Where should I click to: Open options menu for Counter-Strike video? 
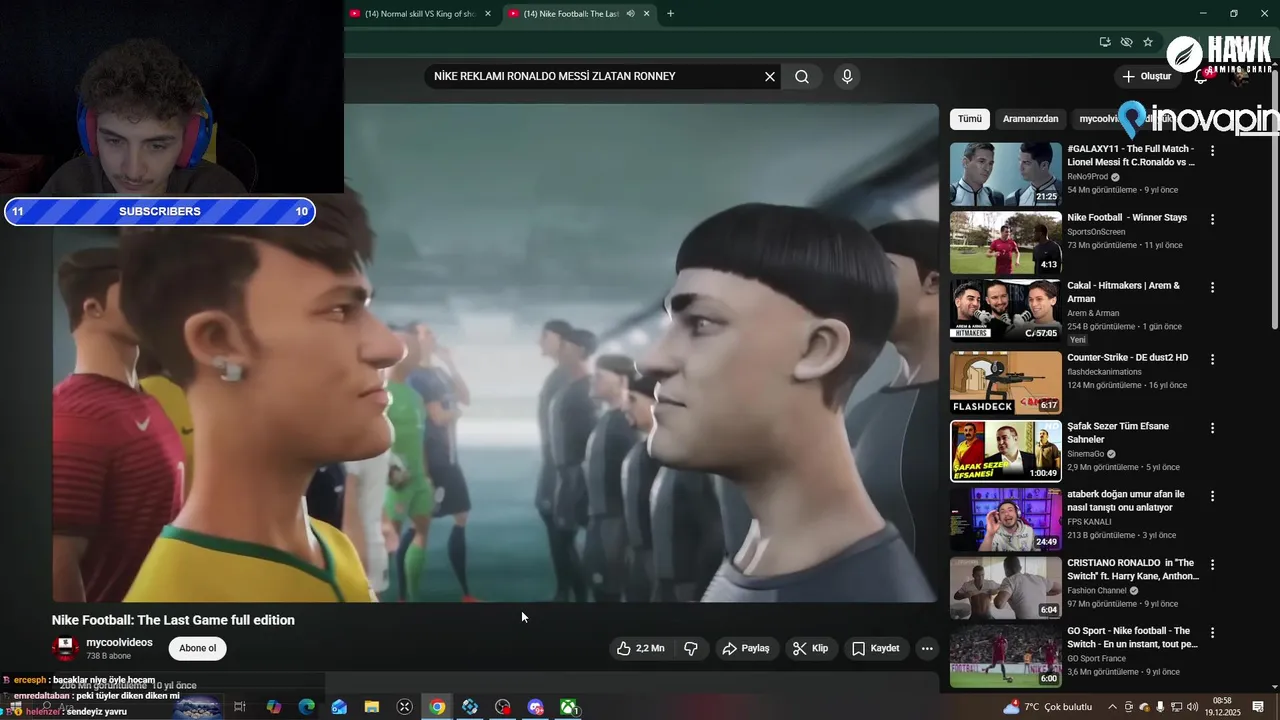[x=1212, y=359]
